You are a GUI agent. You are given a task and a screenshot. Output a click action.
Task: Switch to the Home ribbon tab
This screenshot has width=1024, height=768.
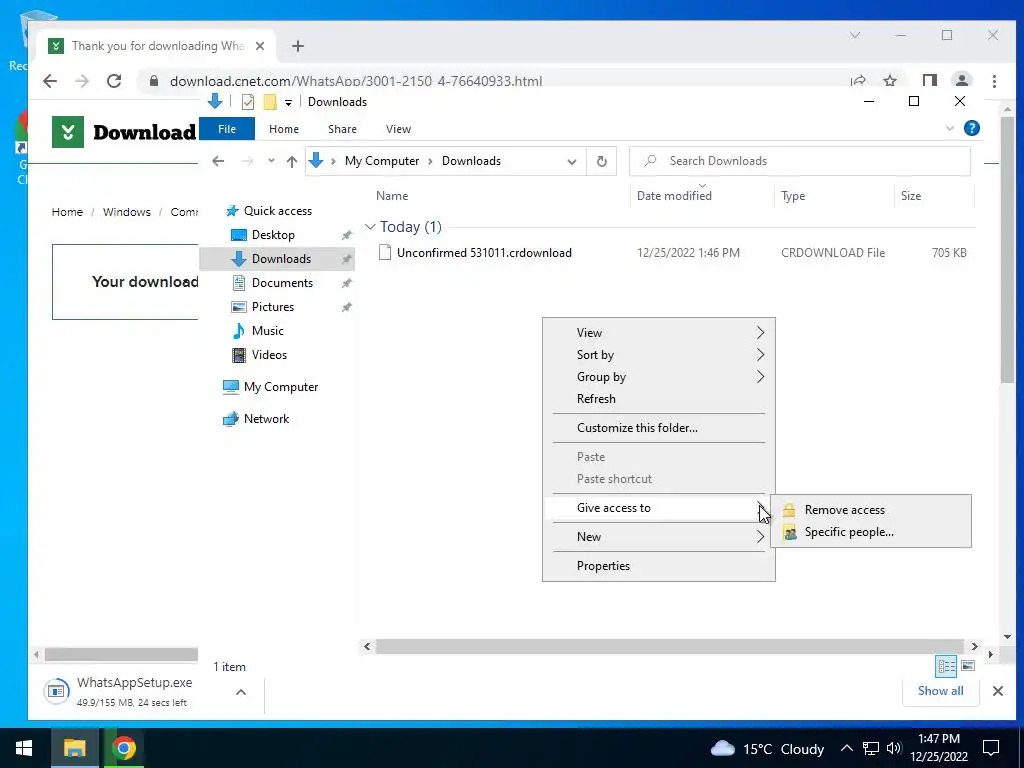283,129
